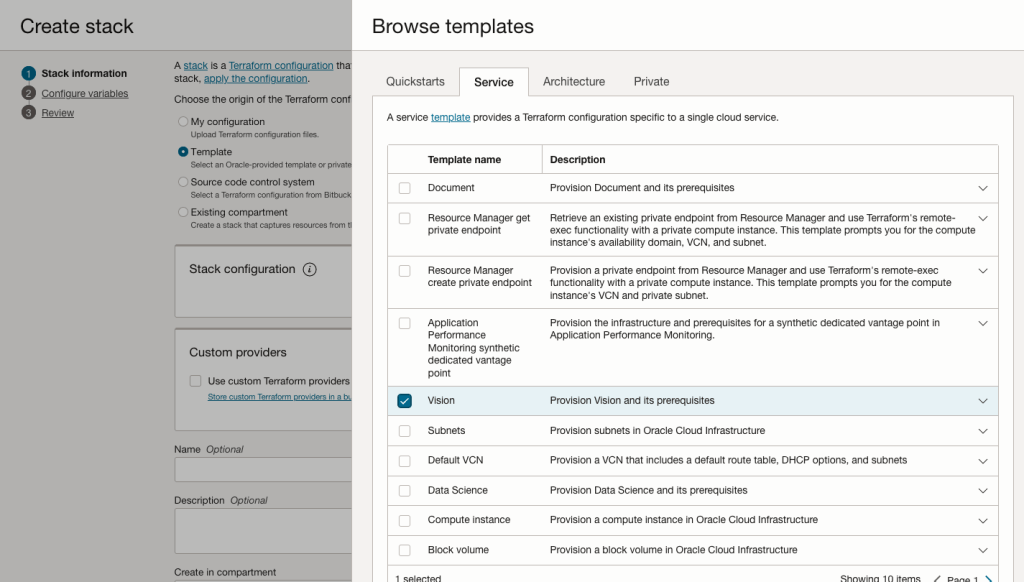This screenshot has width=1024, height=582.
Task: Expand the Document template row details
Action: [x=983, y=188]
